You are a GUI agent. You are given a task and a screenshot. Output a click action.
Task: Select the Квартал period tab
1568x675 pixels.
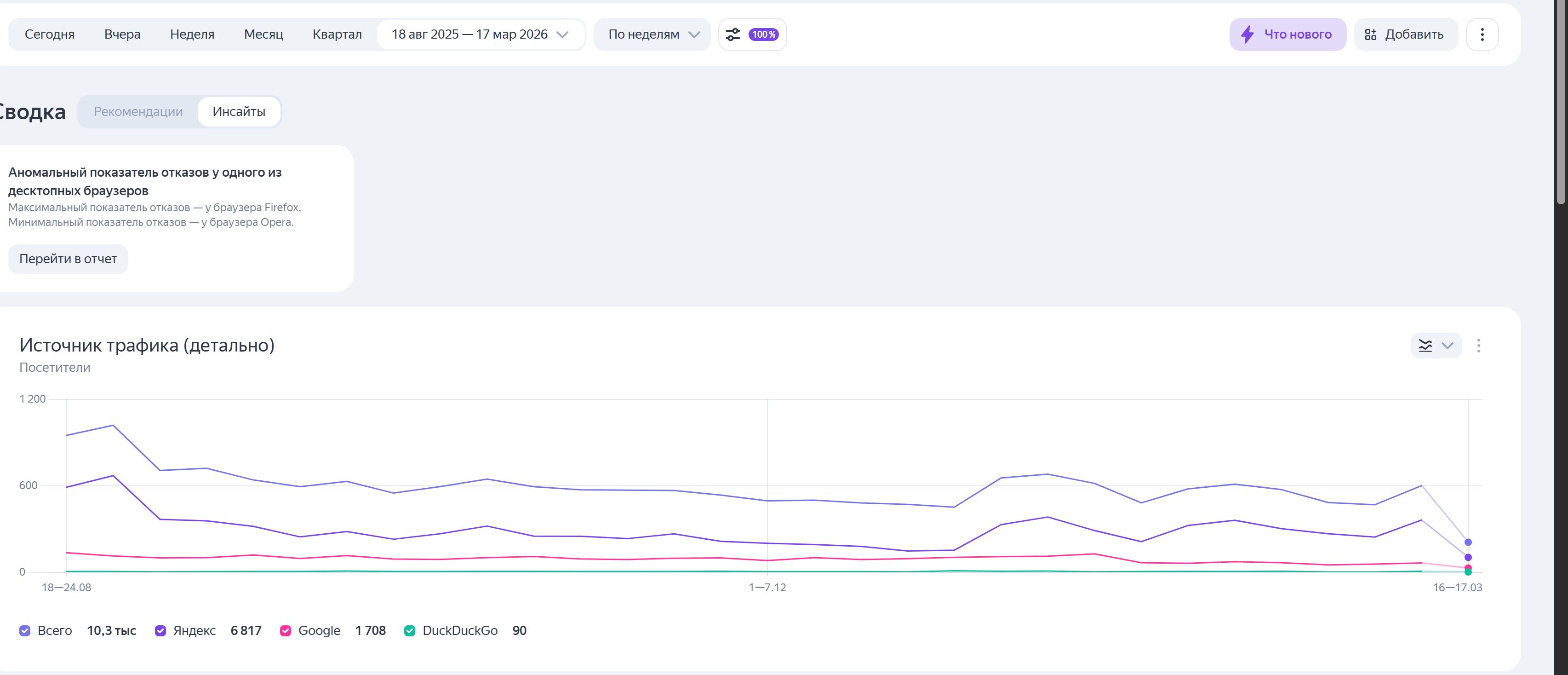point(337,35)
